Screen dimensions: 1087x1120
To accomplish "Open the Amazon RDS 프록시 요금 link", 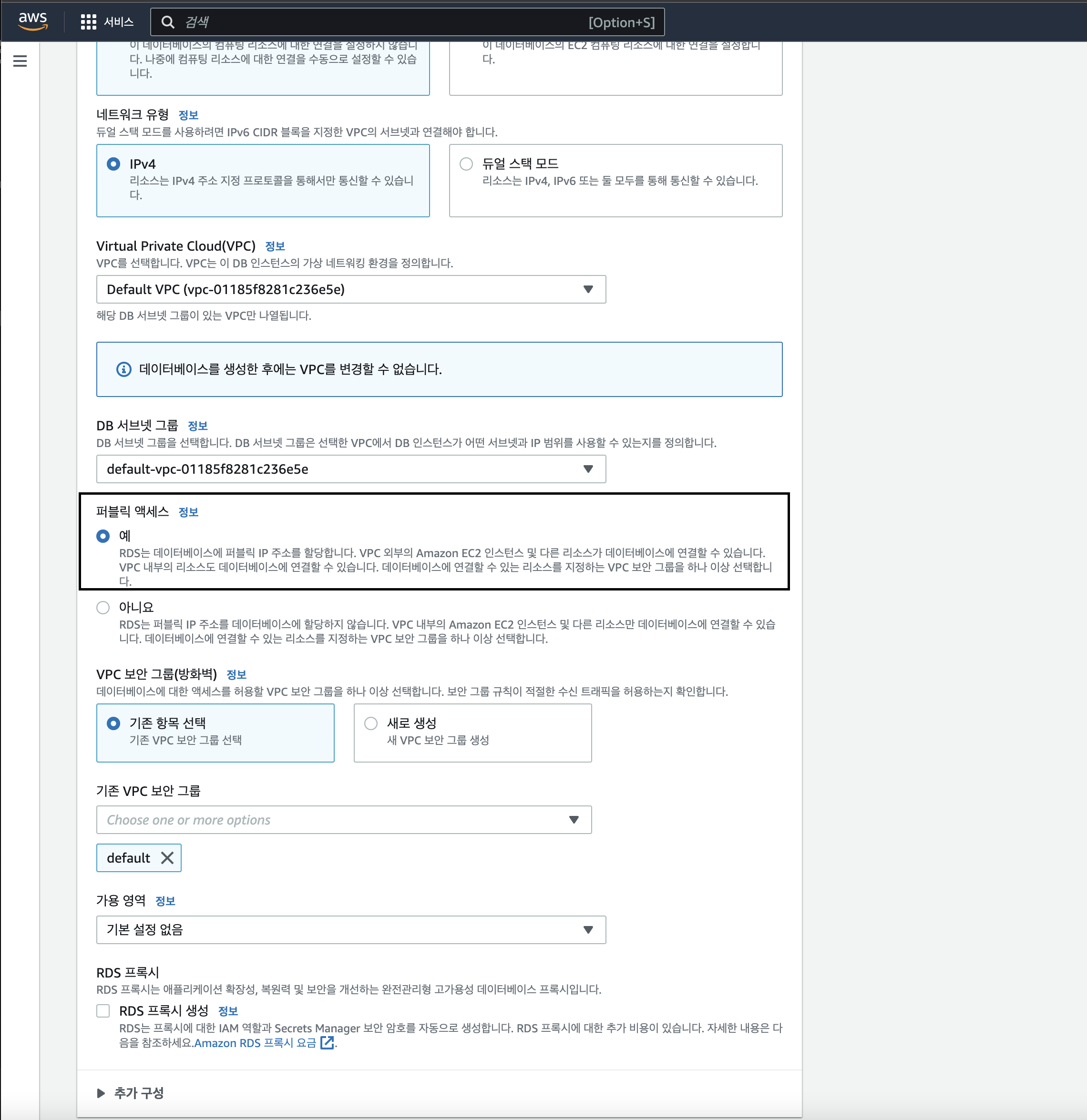I will tap(255, 1043).
